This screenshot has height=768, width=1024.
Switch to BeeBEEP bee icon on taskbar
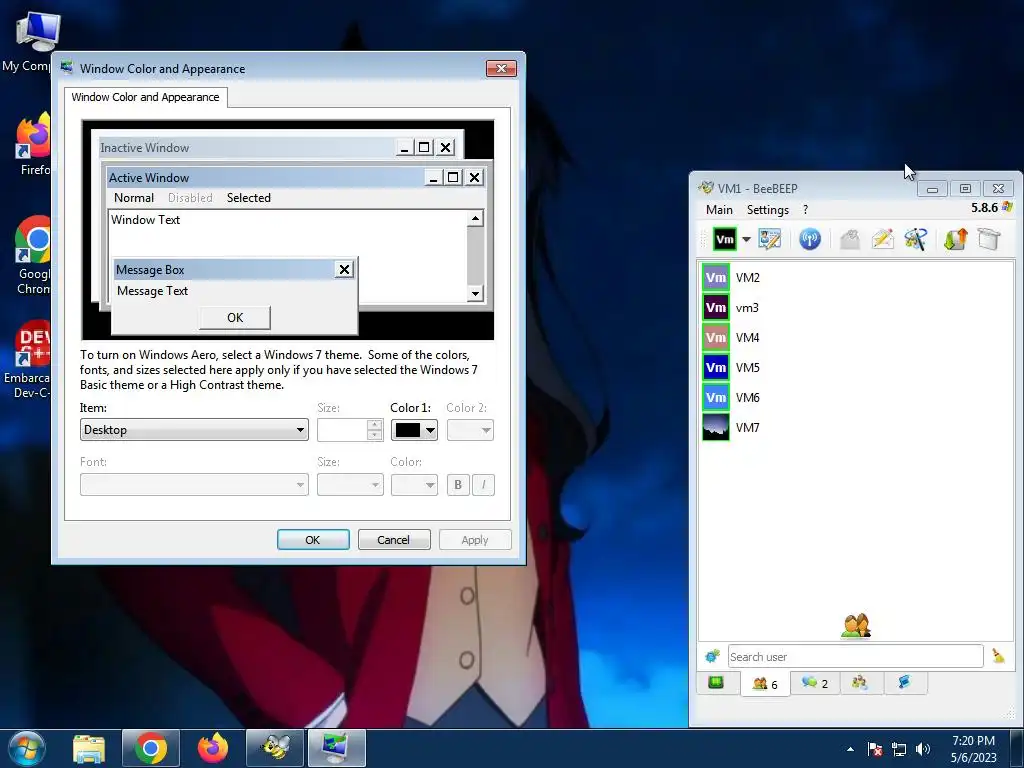click(275, 748)
